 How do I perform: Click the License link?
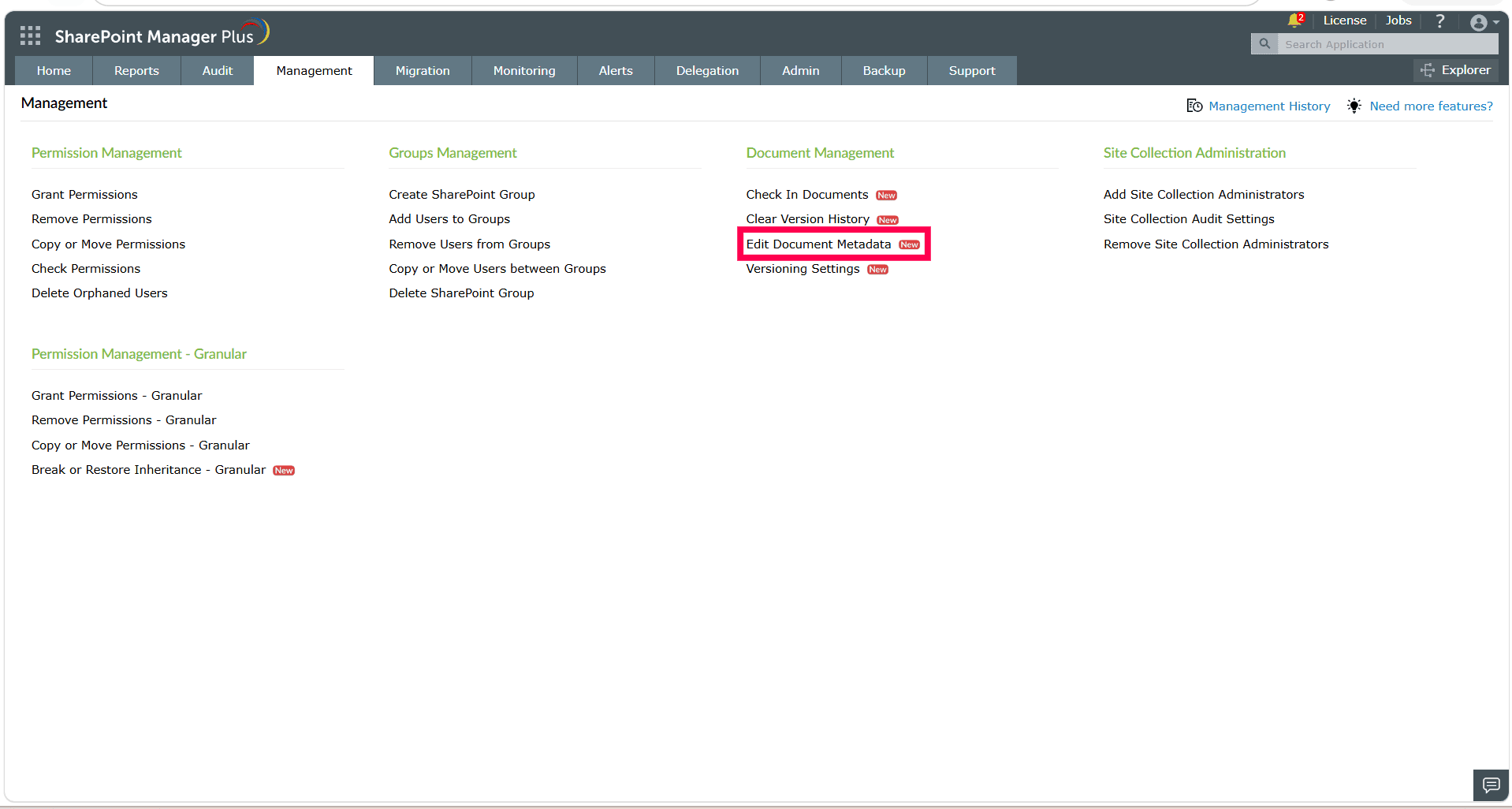coord(1345,21)
